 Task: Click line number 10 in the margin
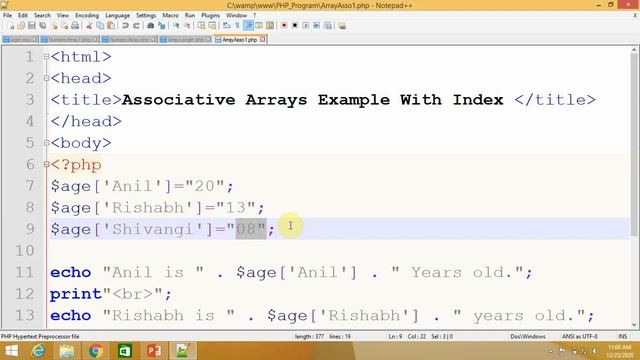click(24, 251)
